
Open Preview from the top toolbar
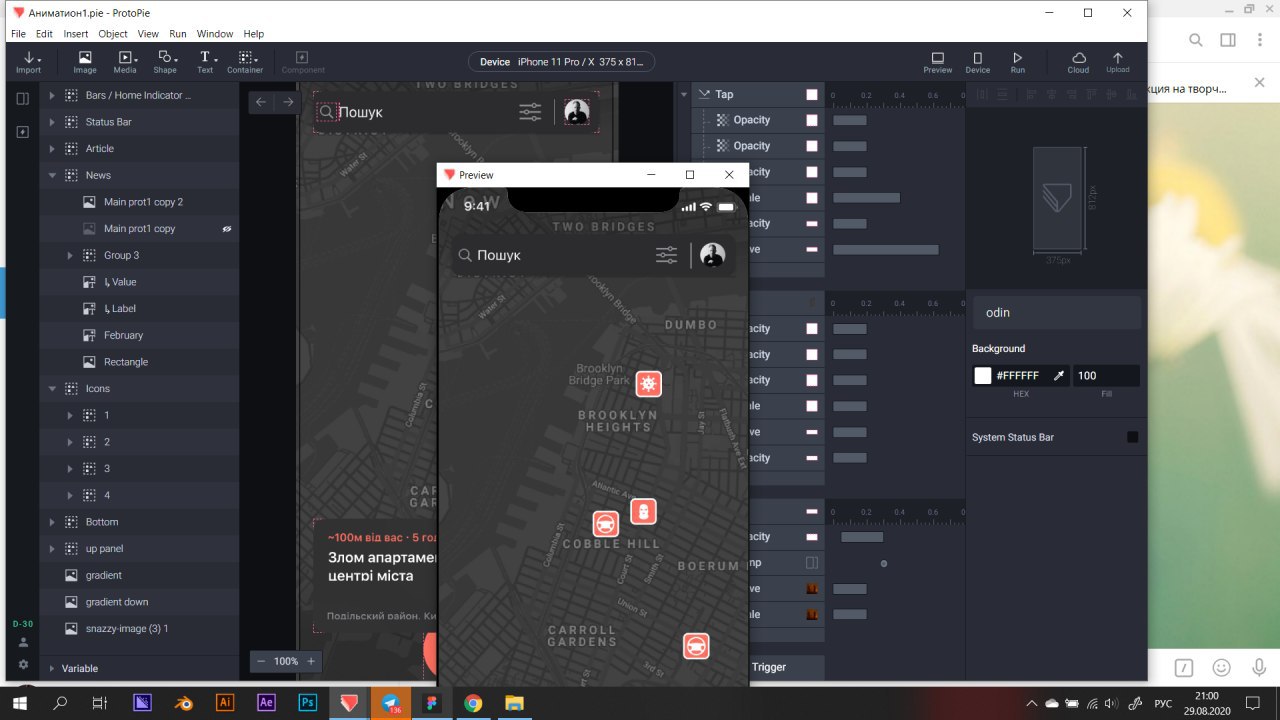click(938, 62)
